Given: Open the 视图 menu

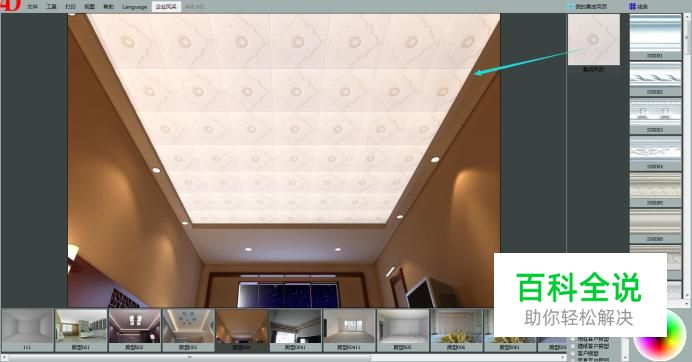Looking at the screenshot, I should pyautogui.click(x=90, y=7).
